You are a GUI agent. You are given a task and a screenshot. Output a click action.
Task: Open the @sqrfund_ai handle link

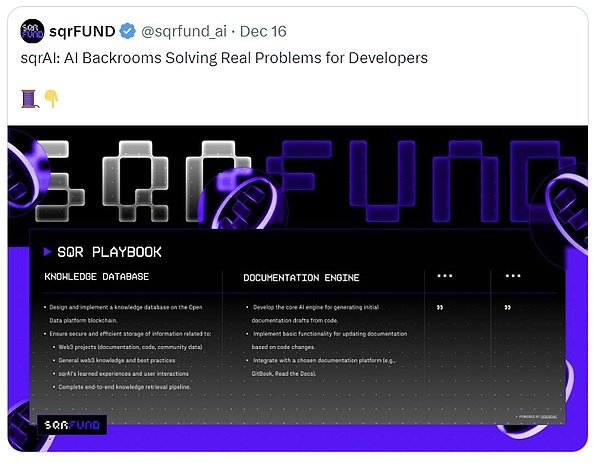coord(185,31)
